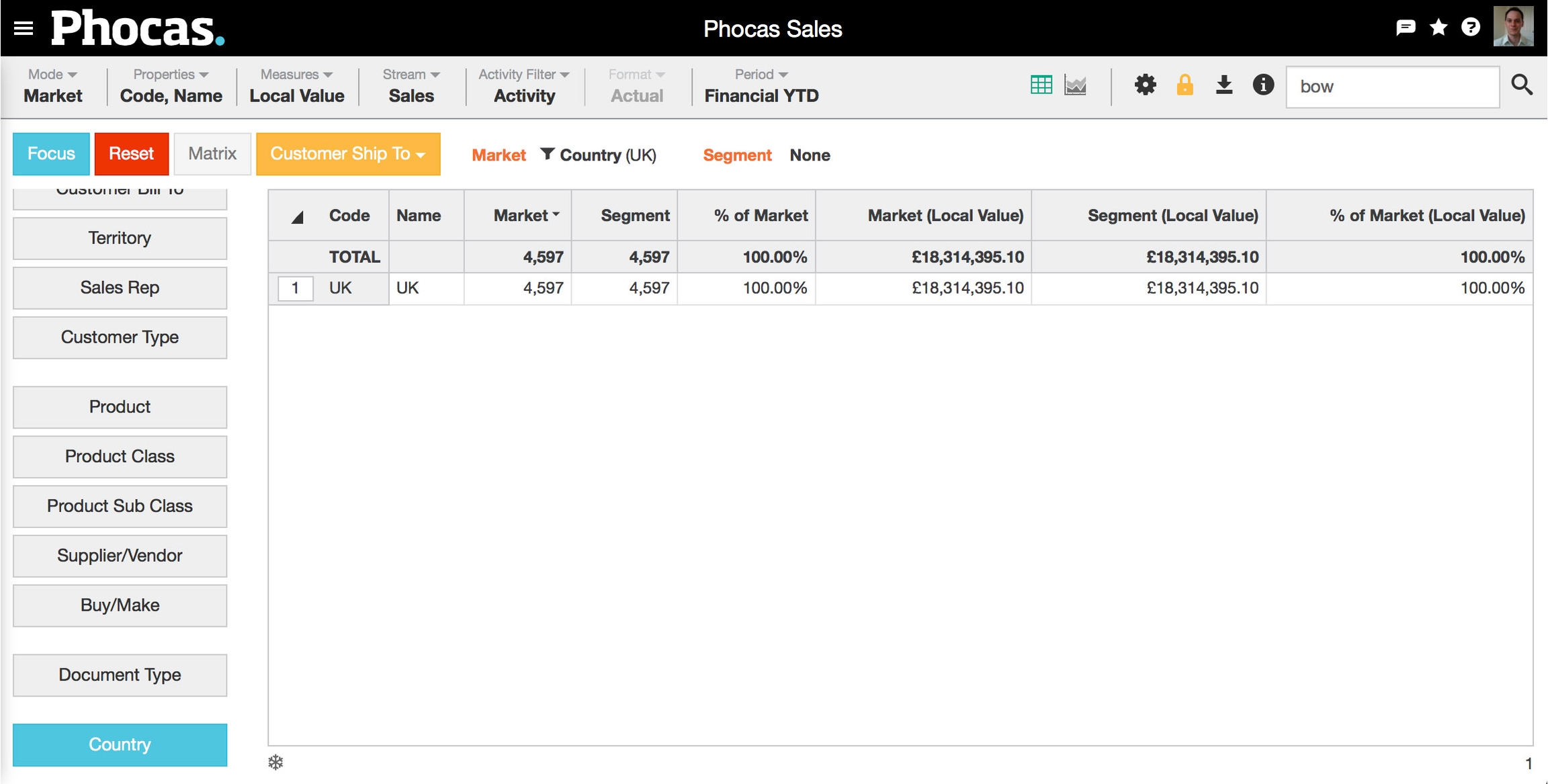Open settings gear icon
The image size is (1548, 784).
1145,85
